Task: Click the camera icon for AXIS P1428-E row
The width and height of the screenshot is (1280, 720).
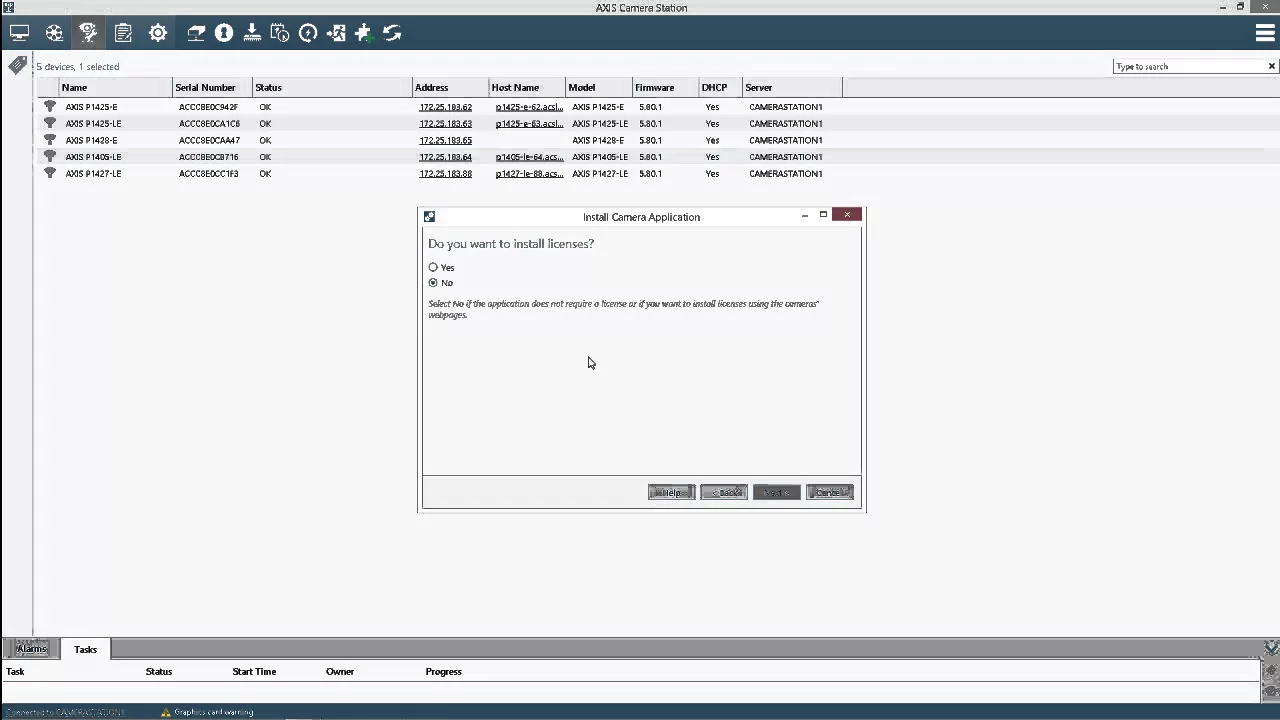Action: coord(50,140)
